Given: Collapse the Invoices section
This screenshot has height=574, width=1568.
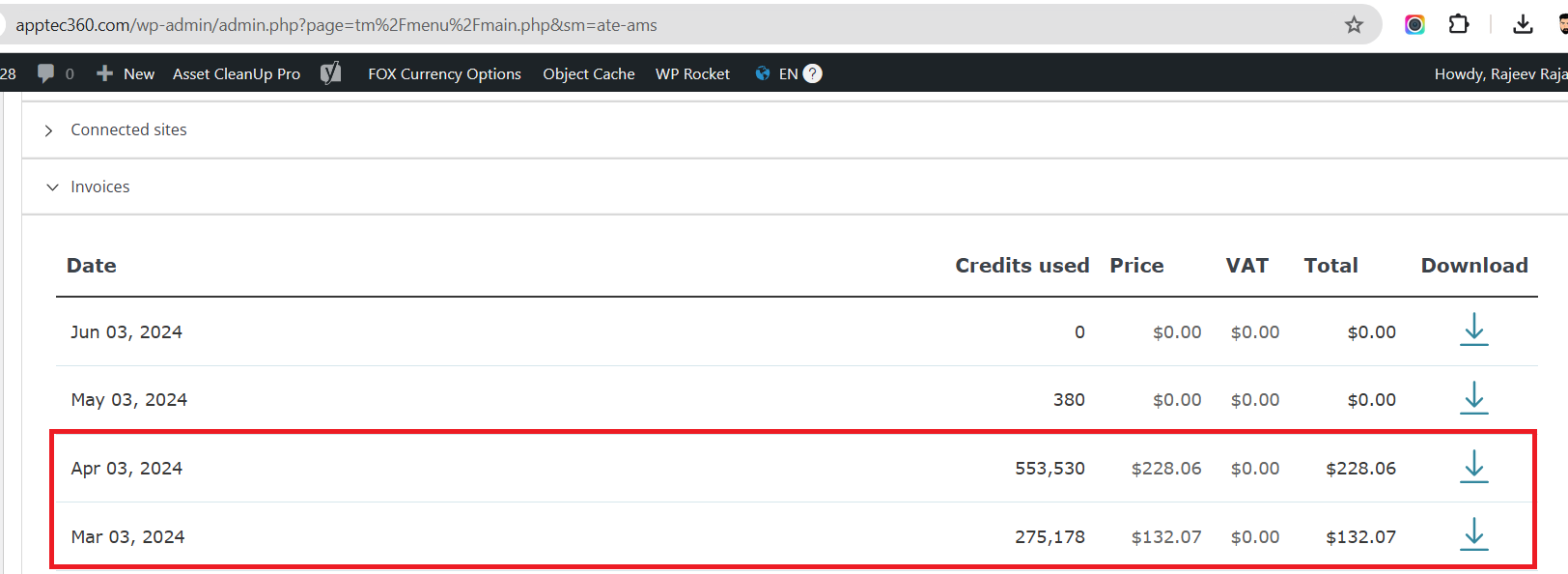Looking at the screenshot, I should tap(99, 187).
